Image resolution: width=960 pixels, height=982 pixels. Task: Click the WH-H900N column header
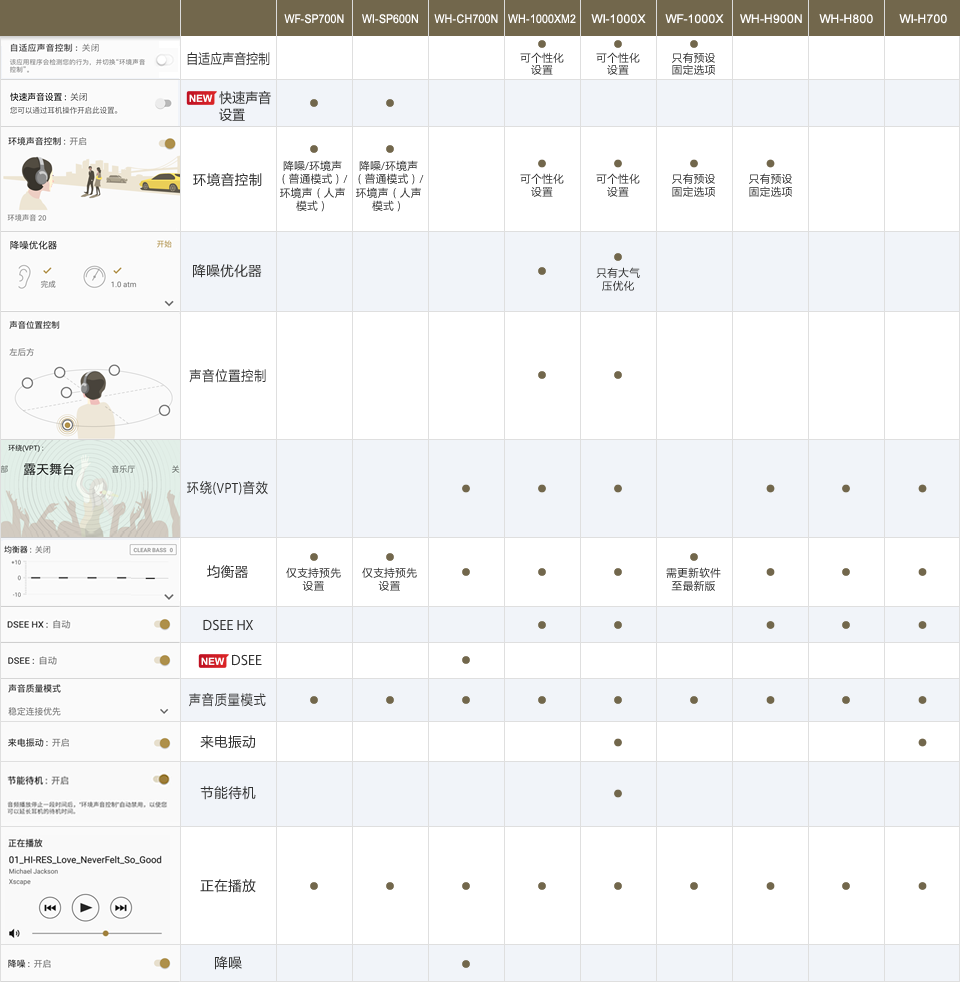(770, 19)
